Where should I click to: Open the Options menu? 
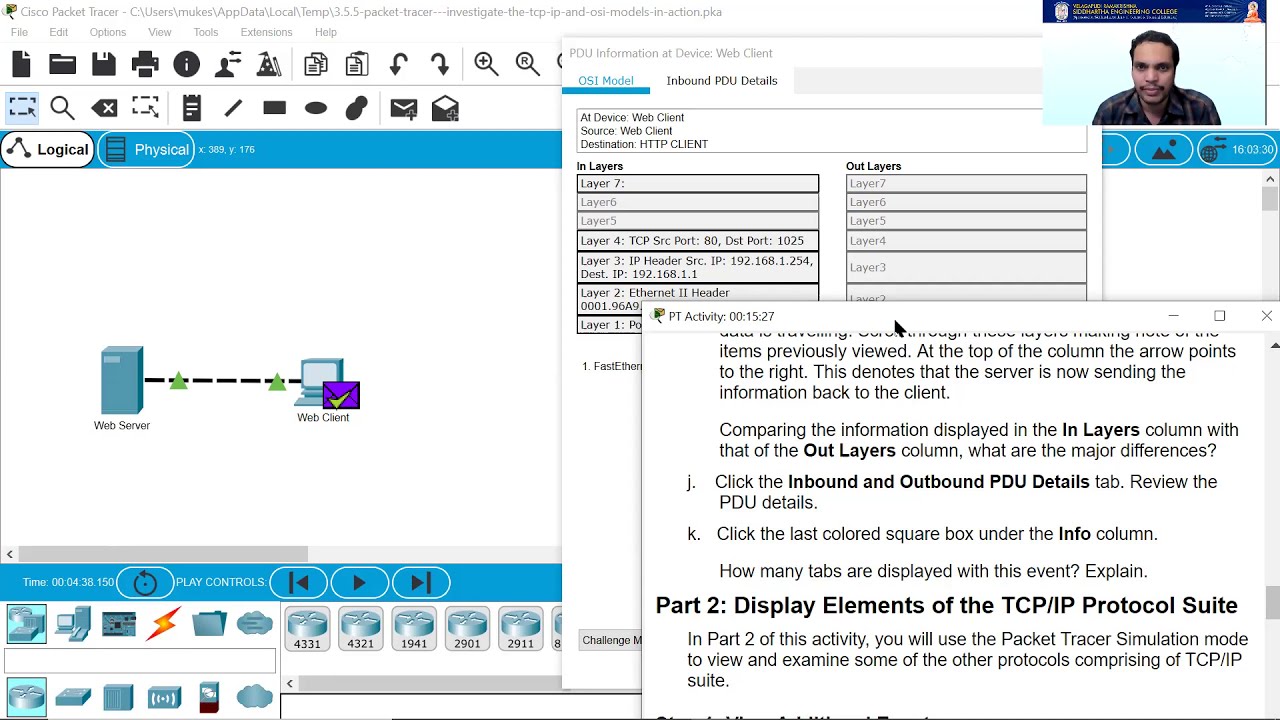point(107,32)
